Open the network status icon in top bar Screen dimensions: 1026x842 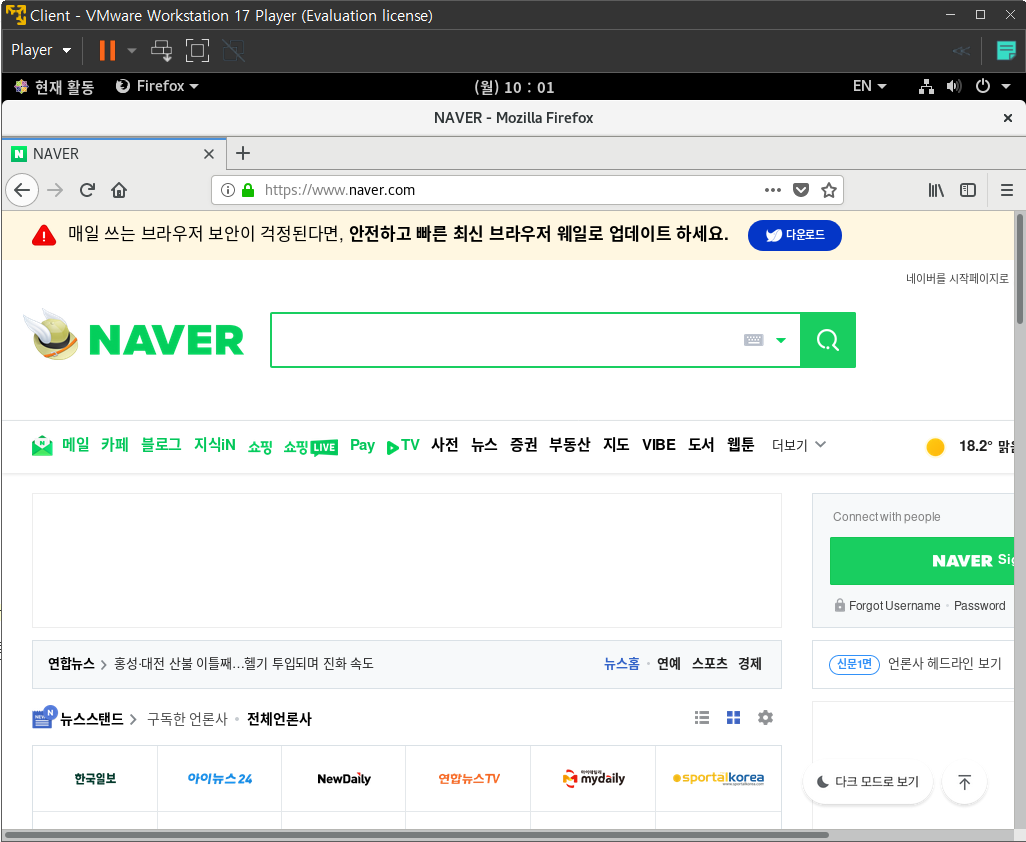pos(927,86)
